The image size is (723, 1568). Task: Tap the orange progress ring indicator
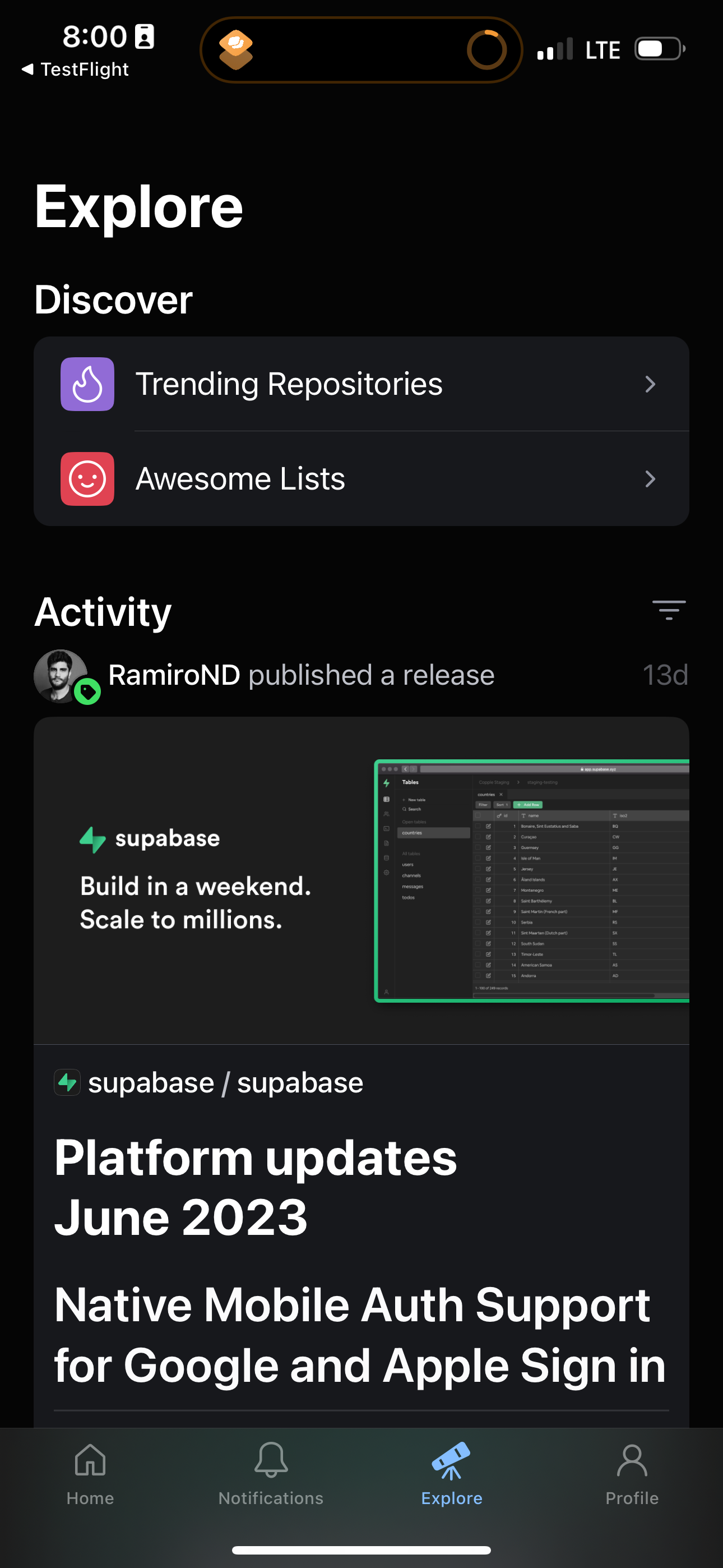pos(486,49)
